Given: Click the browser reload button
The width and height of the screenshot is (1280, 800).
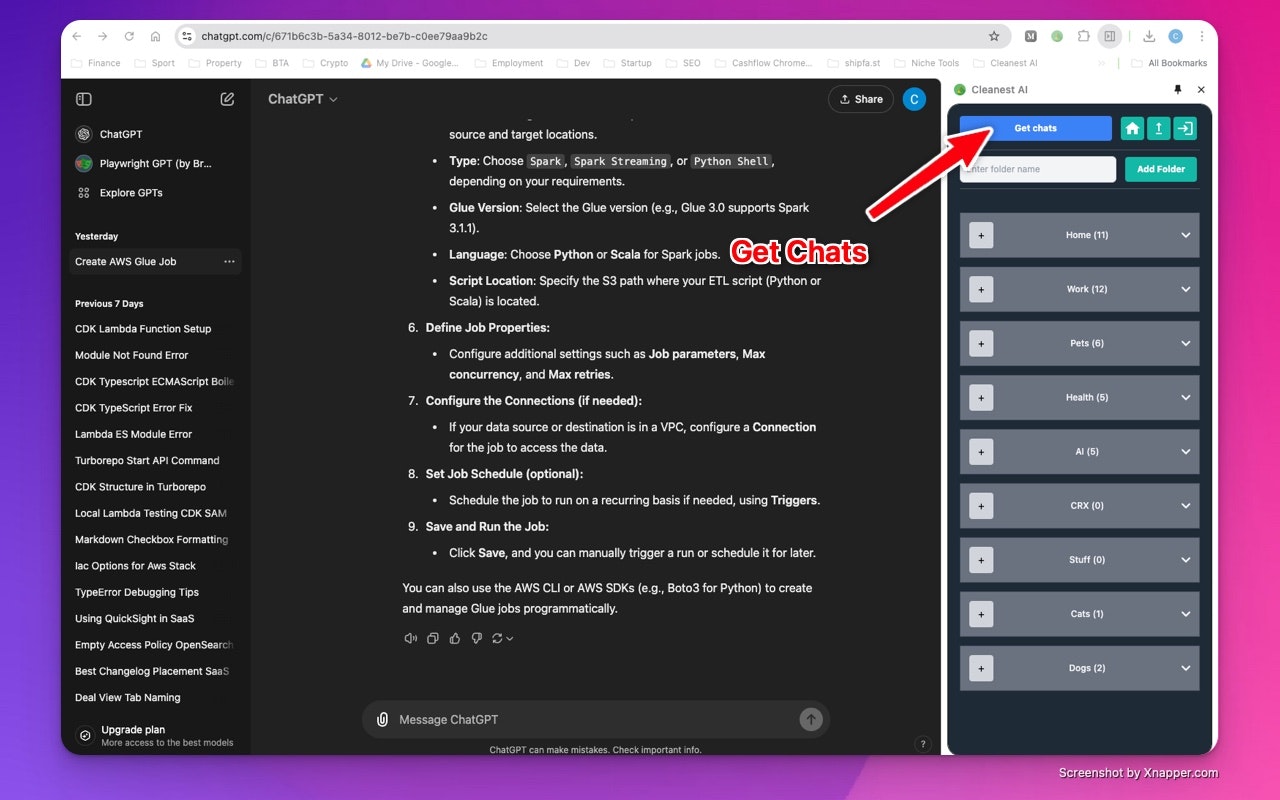Looking at the screenshot, I should pyautogui.click(x=129, y=36).
